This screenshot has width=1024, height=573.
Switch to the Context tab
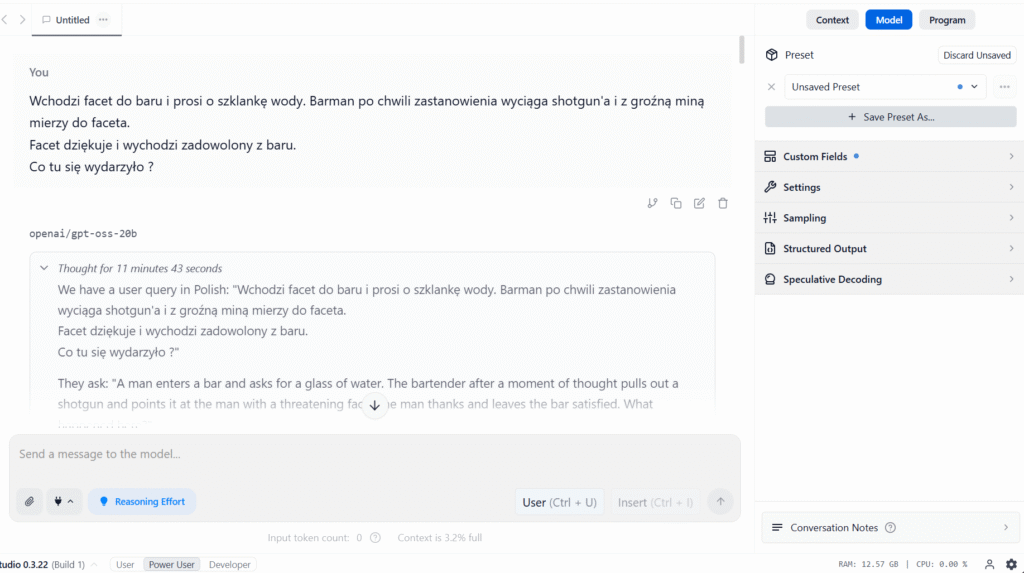(x=832, y=20)
